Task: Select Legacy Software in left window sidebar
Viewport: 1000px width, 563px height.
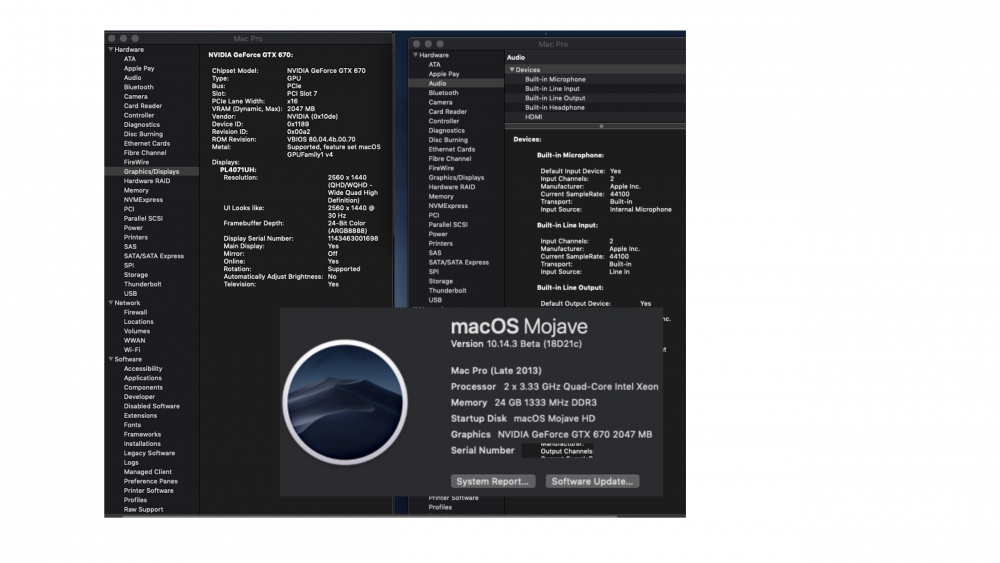Action: coord(149,453)
